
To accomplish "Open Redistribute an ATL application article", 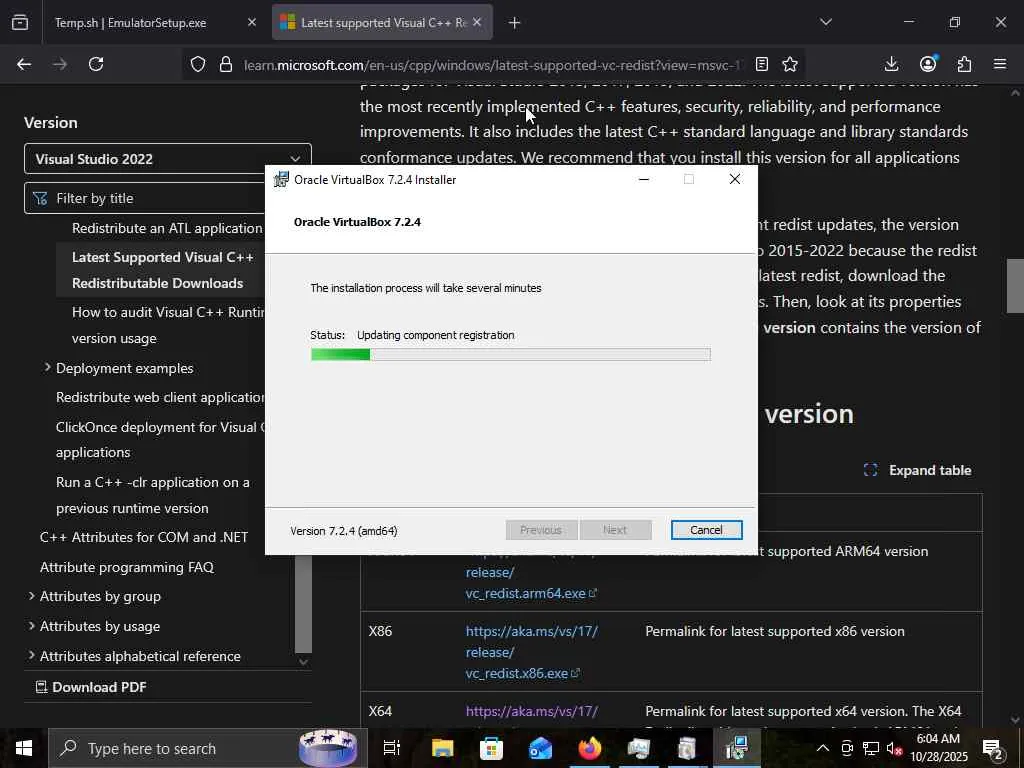I will (167, 228).
